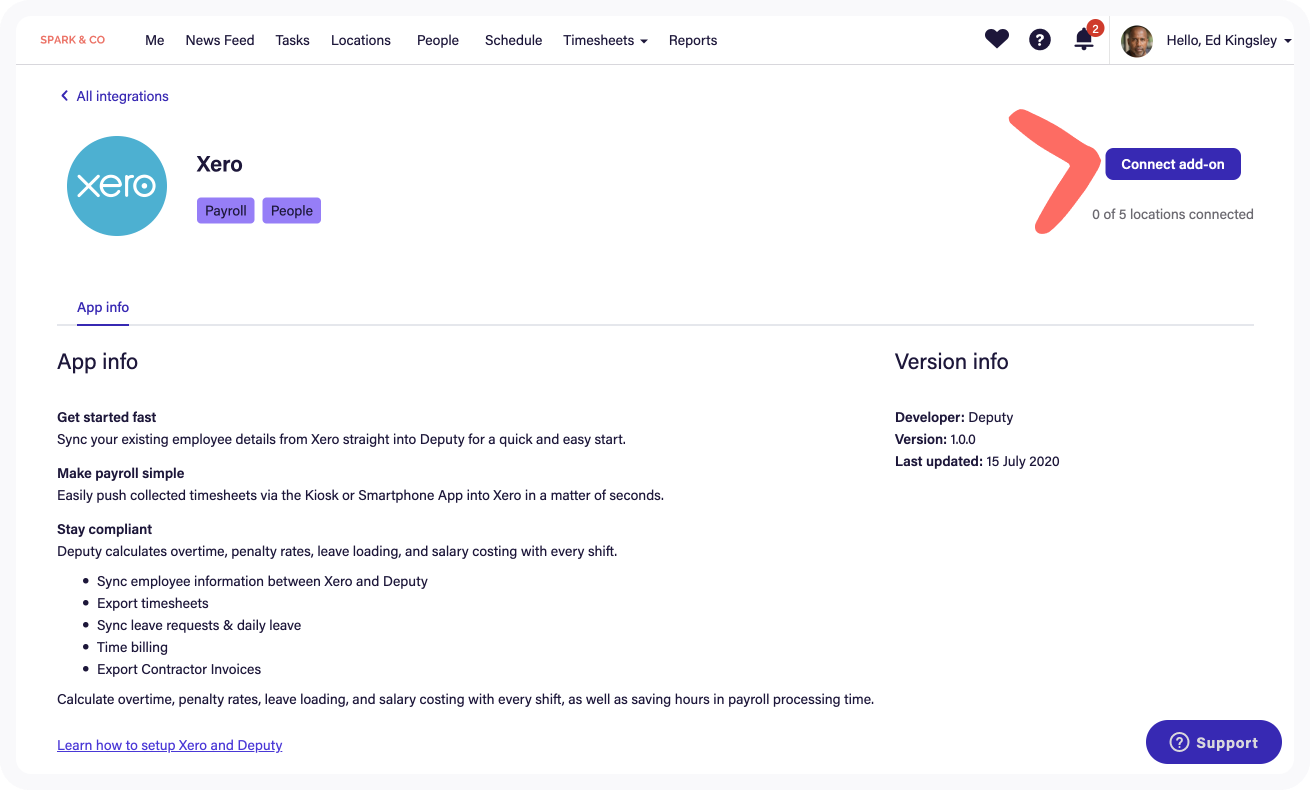Open the notifications bell

point(1084,40)
